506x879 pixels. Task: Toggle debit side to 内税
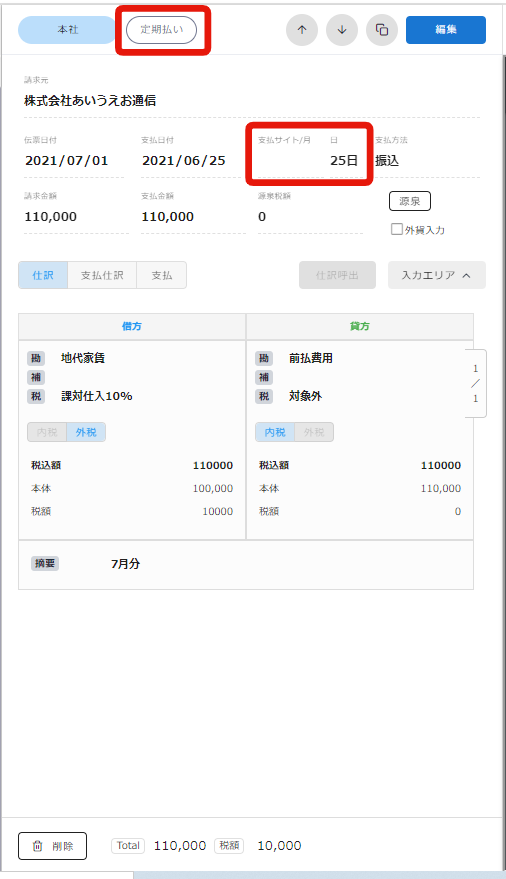(47, 432)
